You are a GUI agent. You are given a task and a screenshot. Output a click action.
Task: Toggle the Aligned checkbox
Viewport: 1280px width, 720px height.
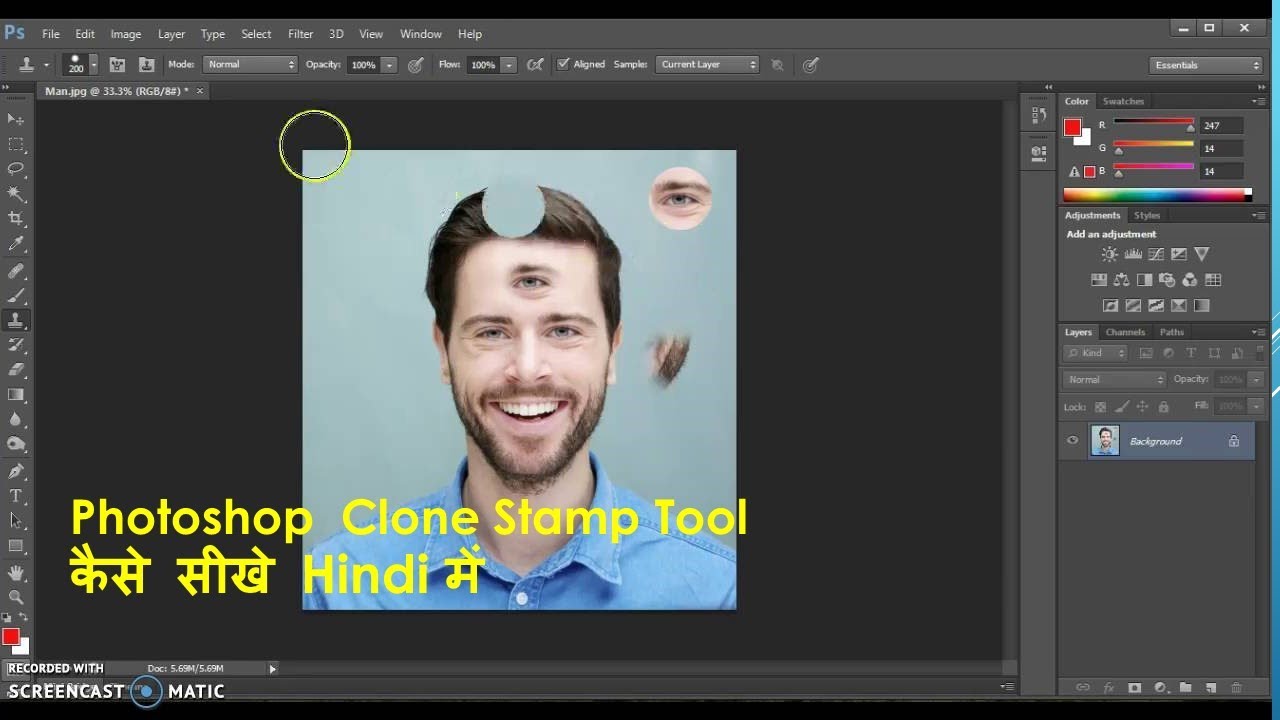coord(563,64)
